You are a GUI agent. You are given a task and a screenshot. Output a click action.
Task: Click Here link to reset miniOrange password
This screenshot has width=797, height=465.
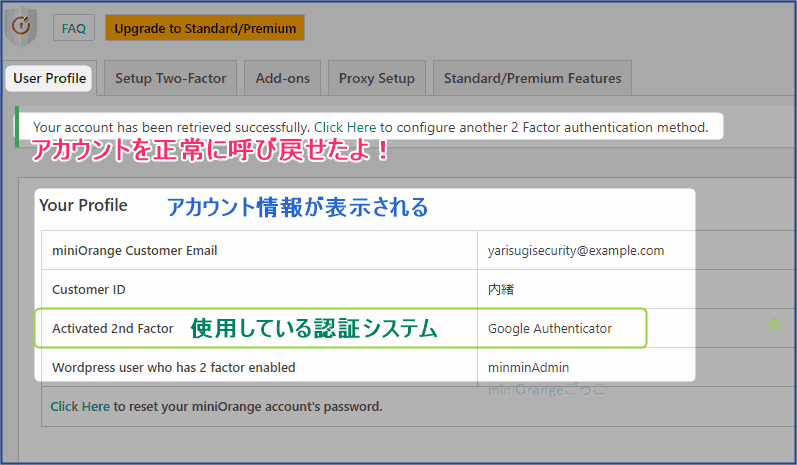pos(80,407)
